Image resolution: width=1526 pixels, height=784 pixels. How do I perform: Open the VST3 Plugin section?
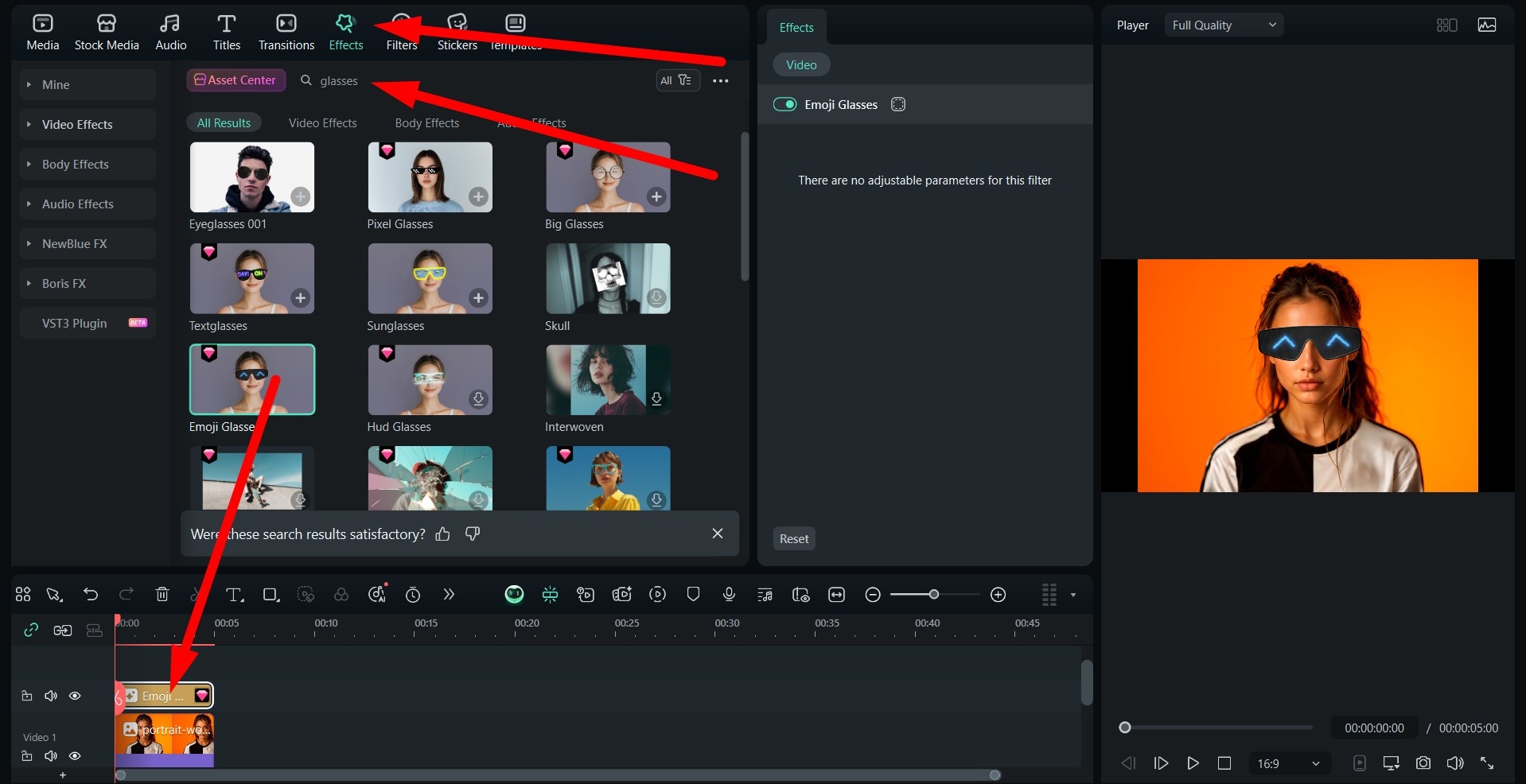pyautogui.click(x=88, y=323)
